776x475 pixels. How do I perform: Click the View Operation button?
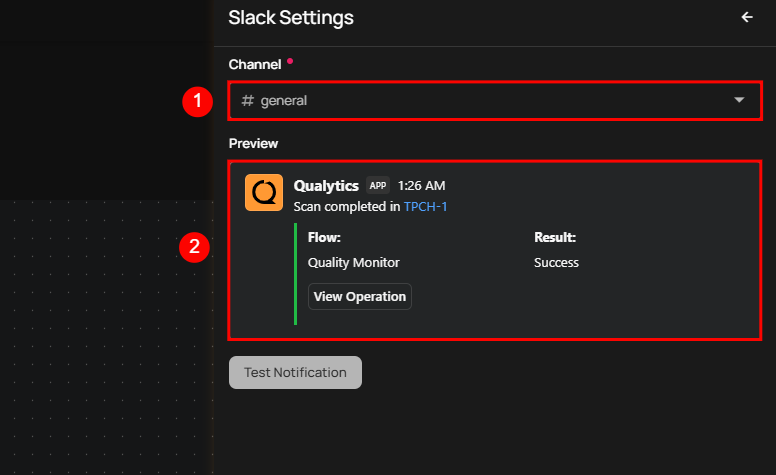[359, 296]
